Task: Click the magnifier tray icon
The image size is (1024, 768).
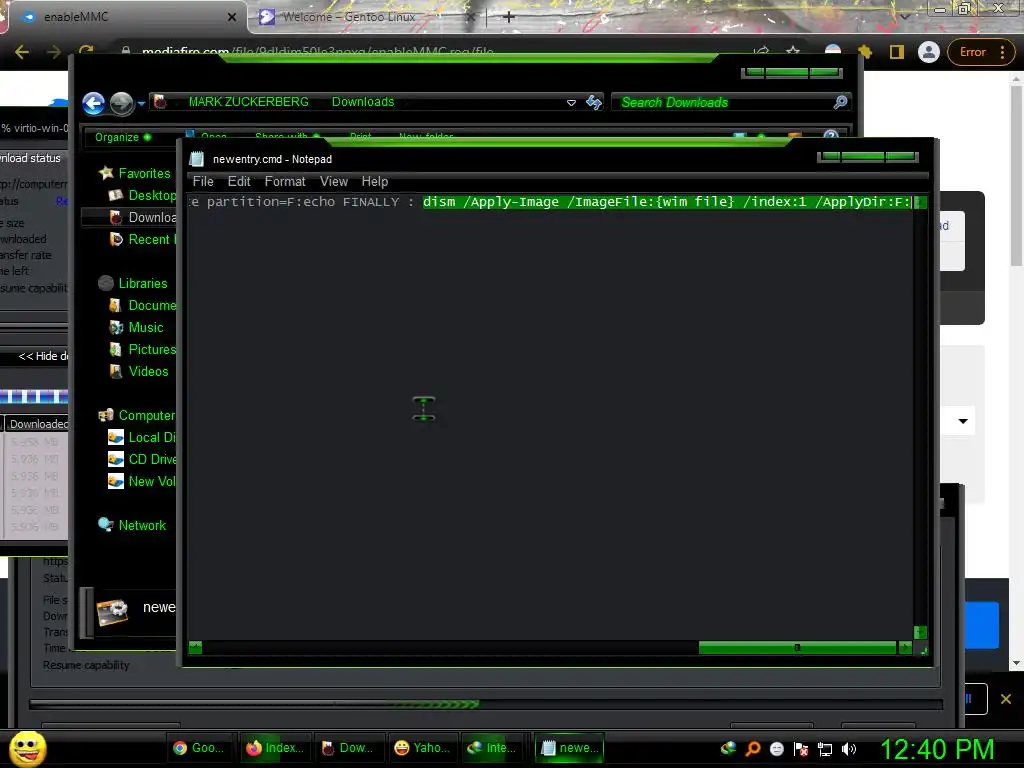Action: (x=753, y=749)
